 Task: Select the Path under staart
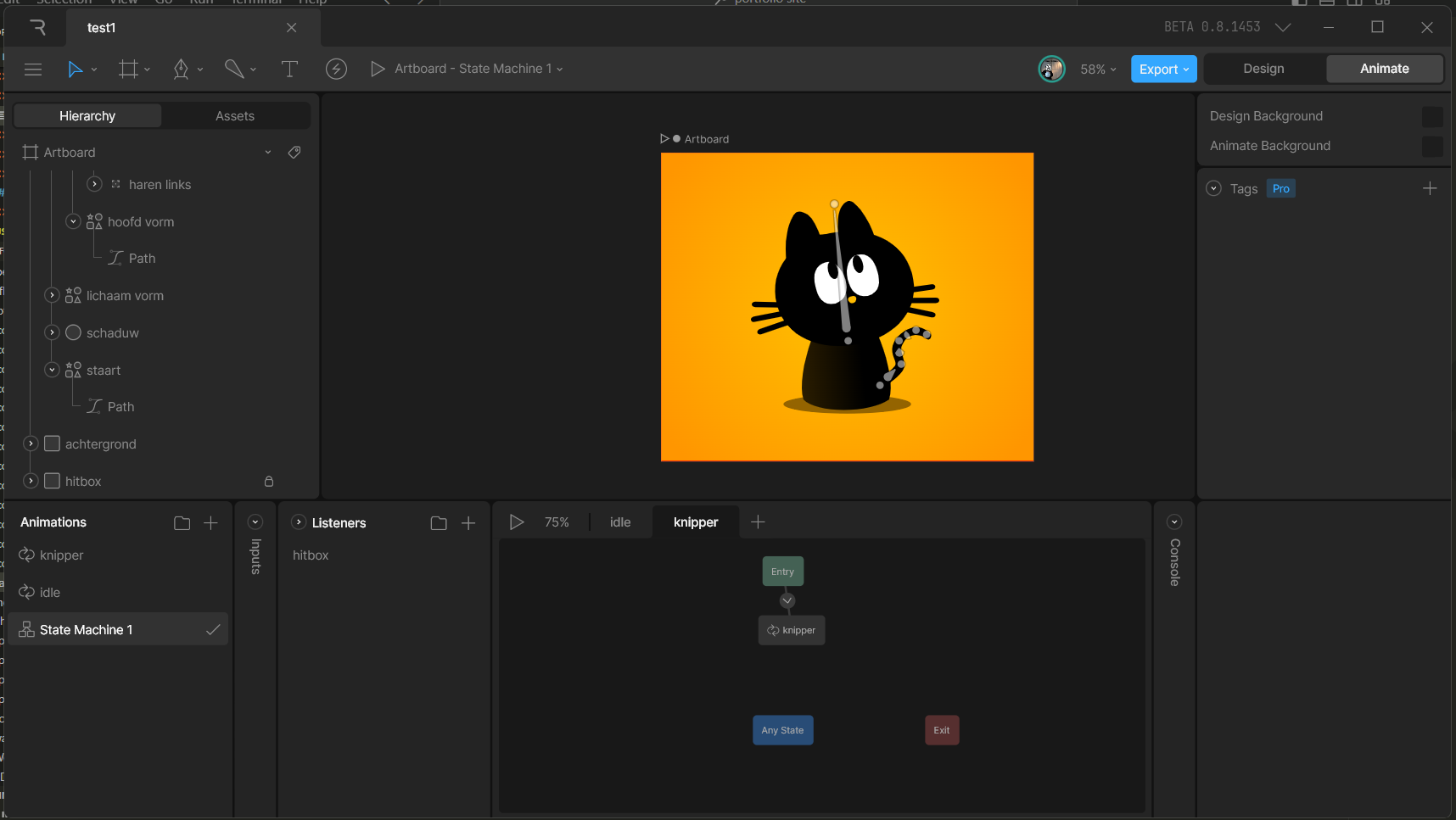(x=121, y=407)
